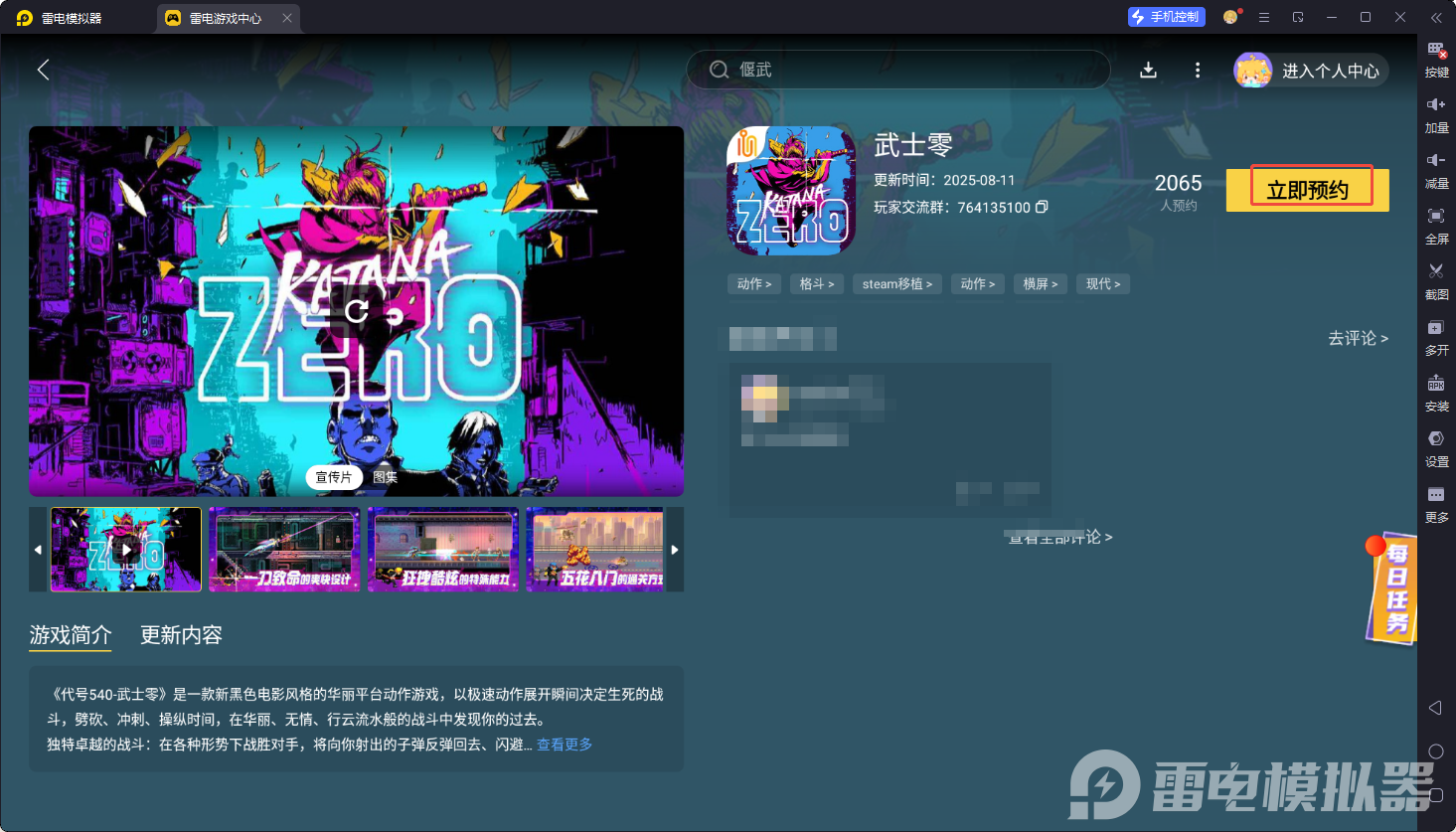Select the 更新内容 tab
Image resolution: width=1456 pixels, height=832 pixels.
click(181, 635)
